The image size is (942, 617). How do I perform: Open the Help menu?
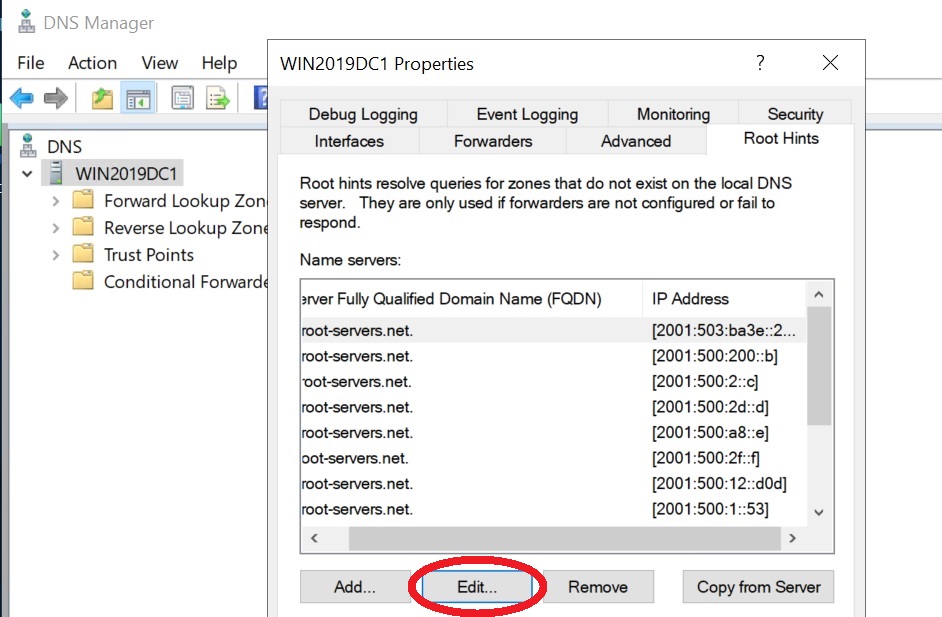tap(219, 62)
